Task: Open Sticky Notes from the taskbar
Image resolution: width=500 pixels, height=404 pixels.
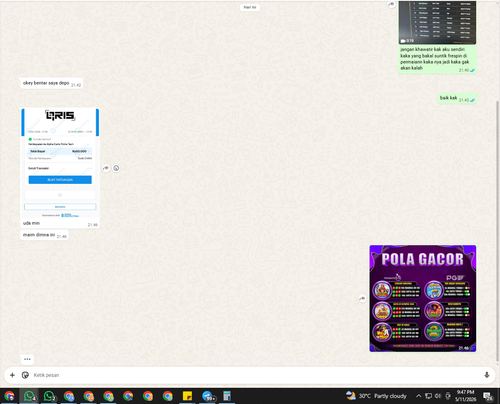Action: pyautogui.click(x=187, y=396)
